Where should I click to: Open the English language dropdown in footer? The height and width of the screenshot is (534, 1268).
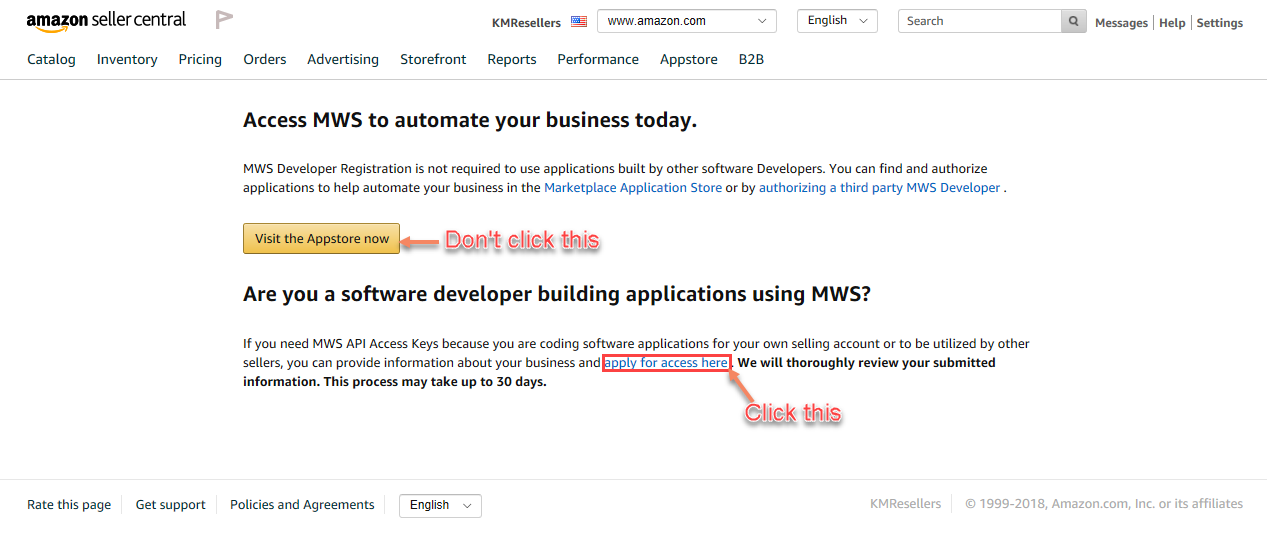(x=440, y=505)
